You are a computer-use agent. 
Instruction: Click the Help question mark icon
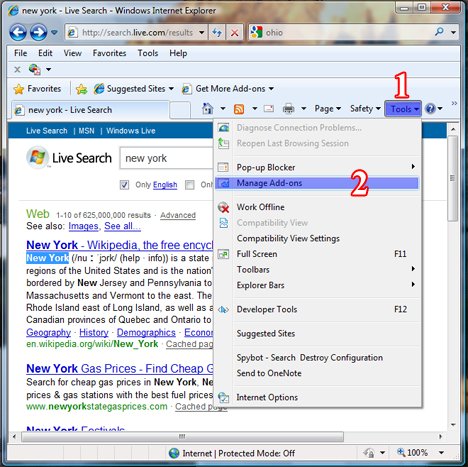click(430, 109)
